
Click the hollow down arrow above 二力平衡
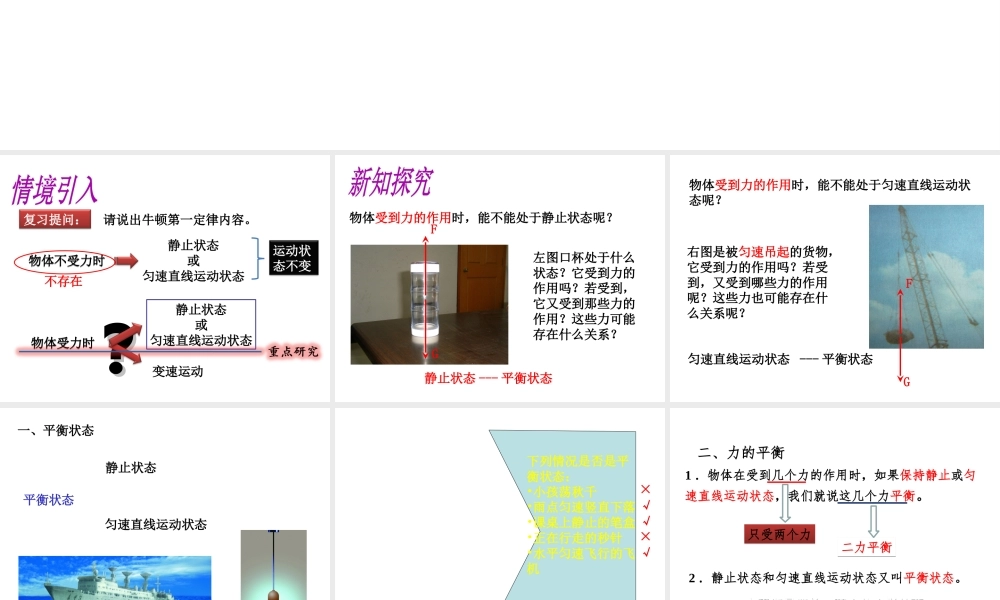(x=873, y=520)
